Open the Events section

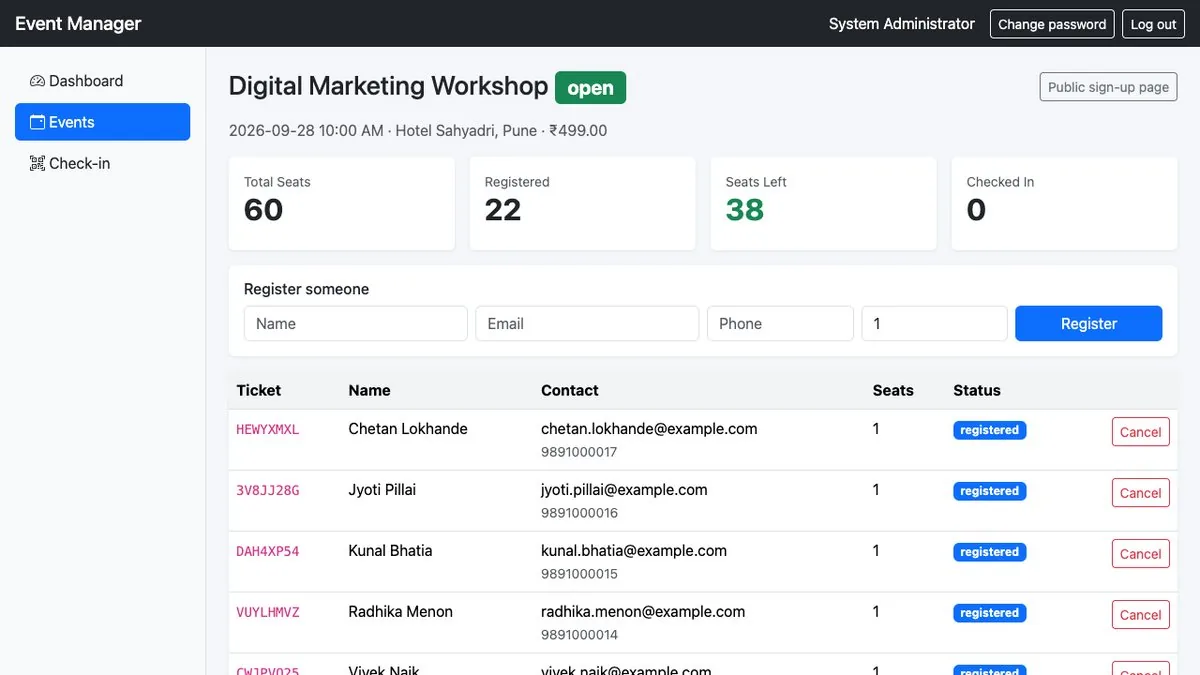pyautogui.click(x=102, y=122)
